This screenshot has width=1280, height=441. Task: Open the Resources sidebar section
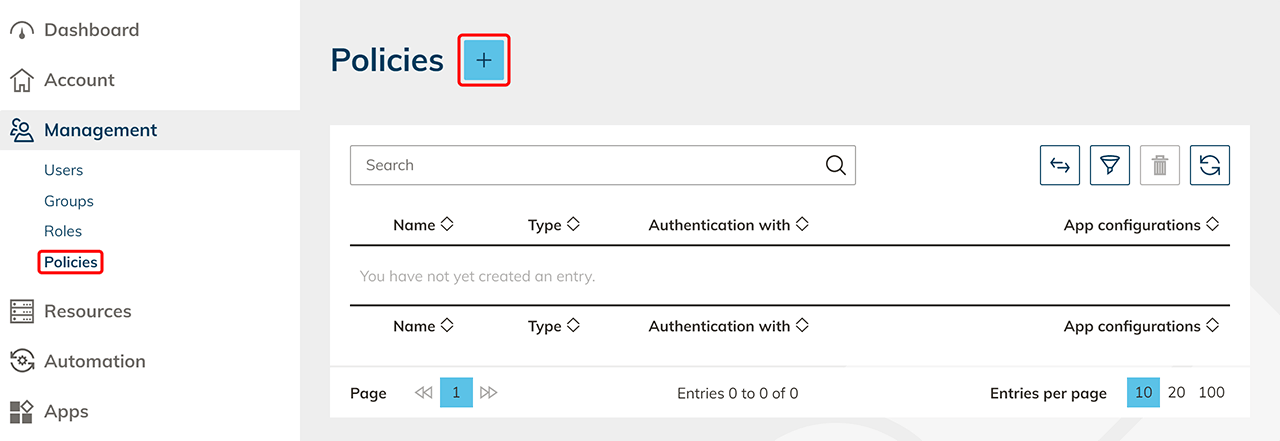coord(87,311)
